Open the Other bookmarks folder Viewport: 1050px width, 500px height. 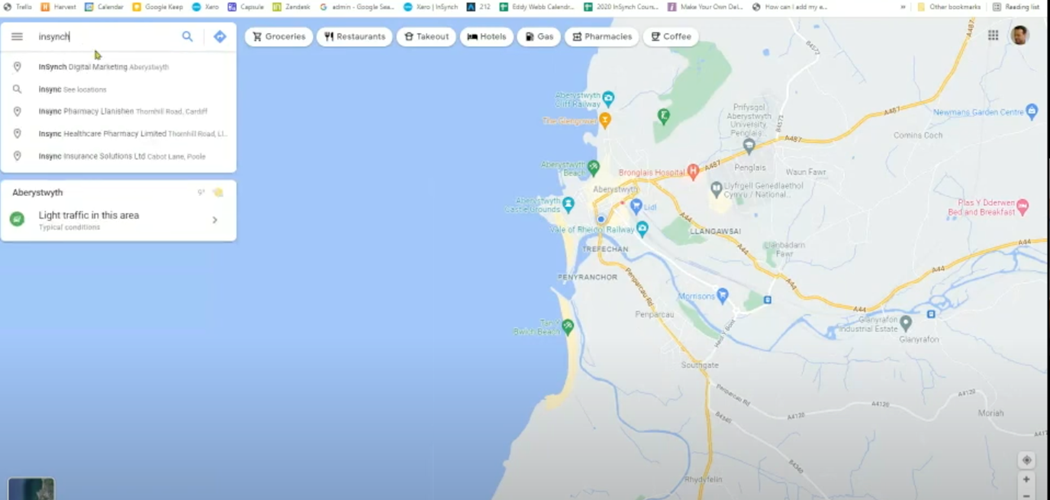(949, 7)
